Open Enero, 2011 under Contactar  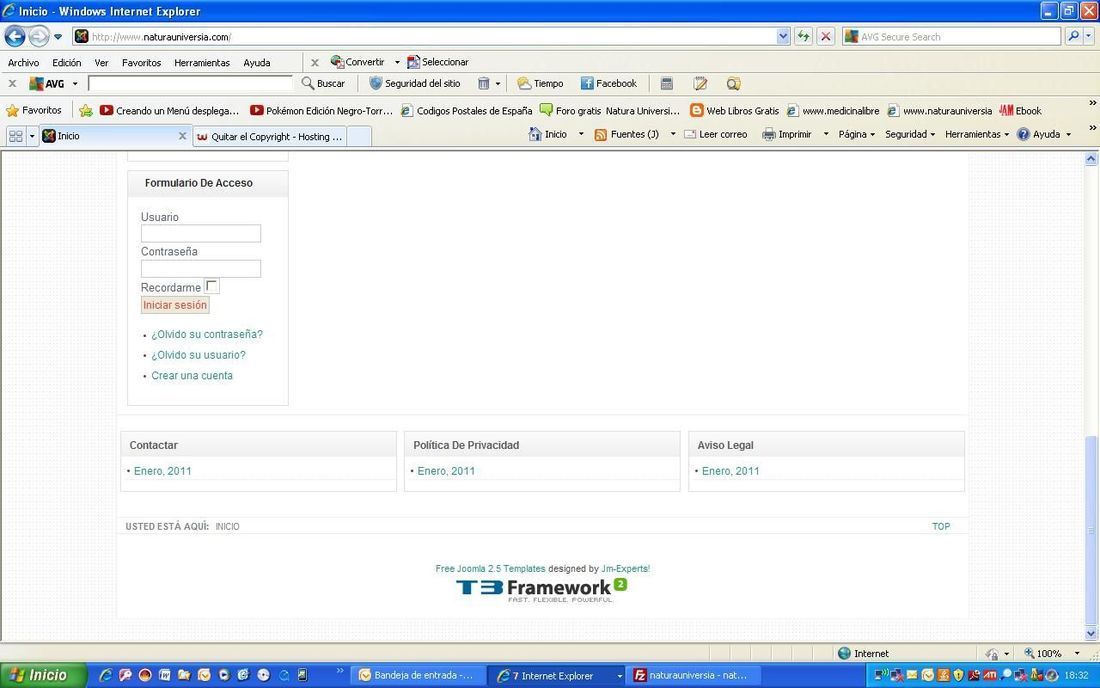[163, 471]
